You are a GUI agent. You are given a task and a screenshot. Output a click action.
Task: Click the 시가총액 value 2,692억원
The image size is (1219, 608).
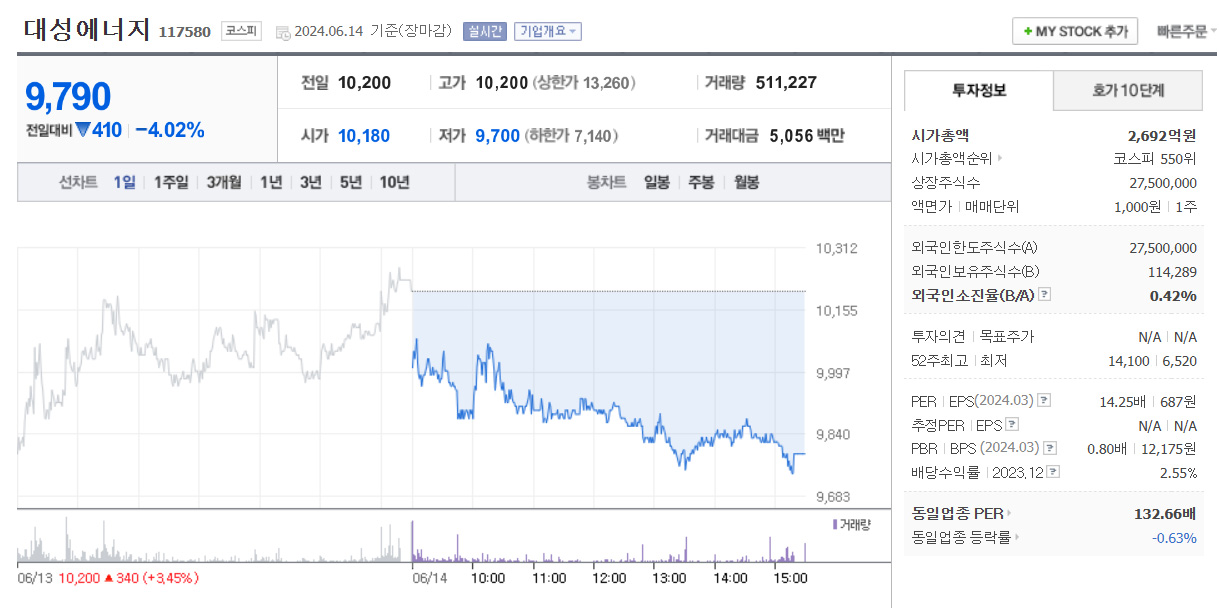(x=1162, y=134)
